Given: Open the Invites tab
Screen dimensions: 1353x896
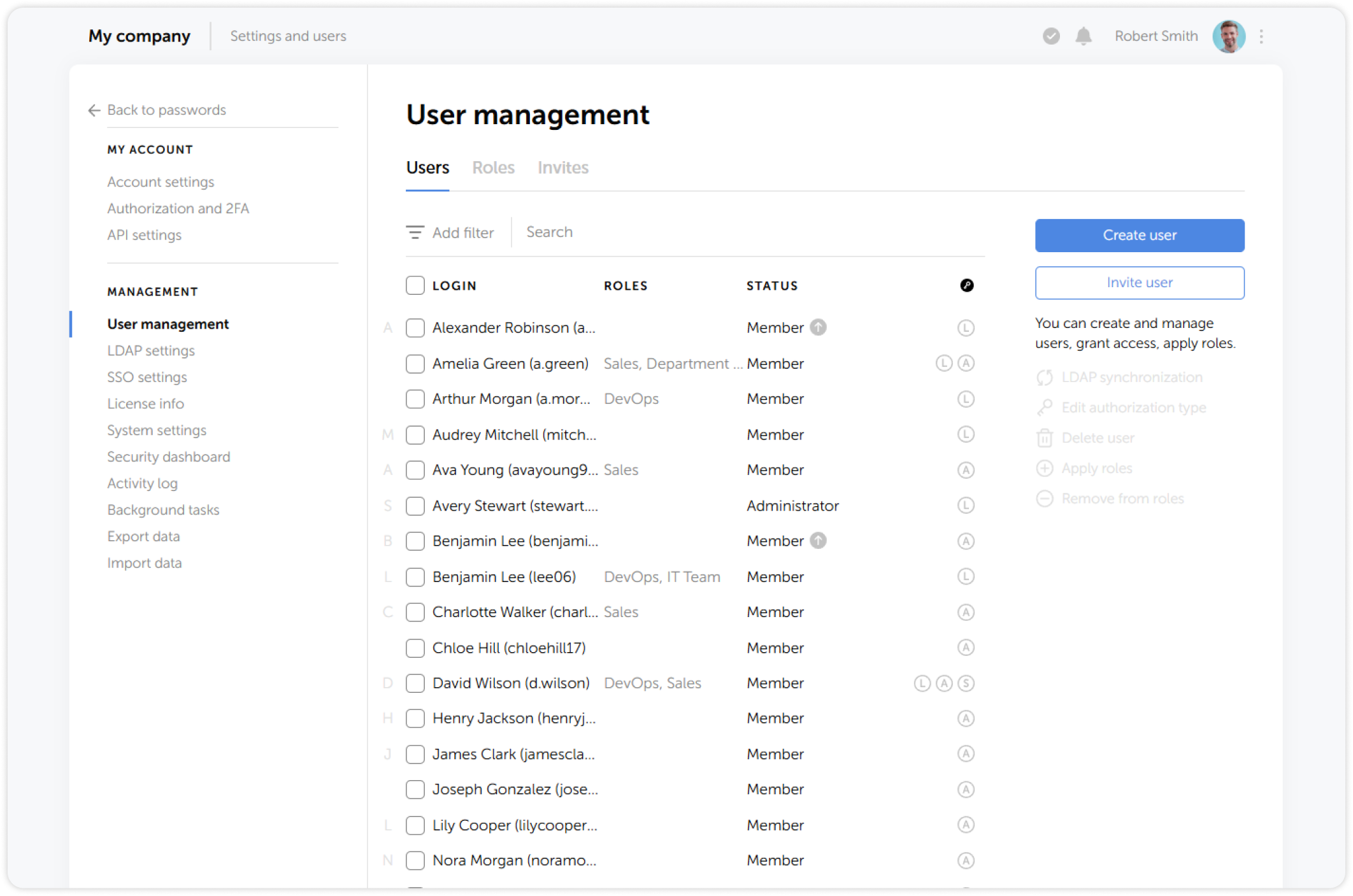Looking at the screenshot, I should (562, 167).
